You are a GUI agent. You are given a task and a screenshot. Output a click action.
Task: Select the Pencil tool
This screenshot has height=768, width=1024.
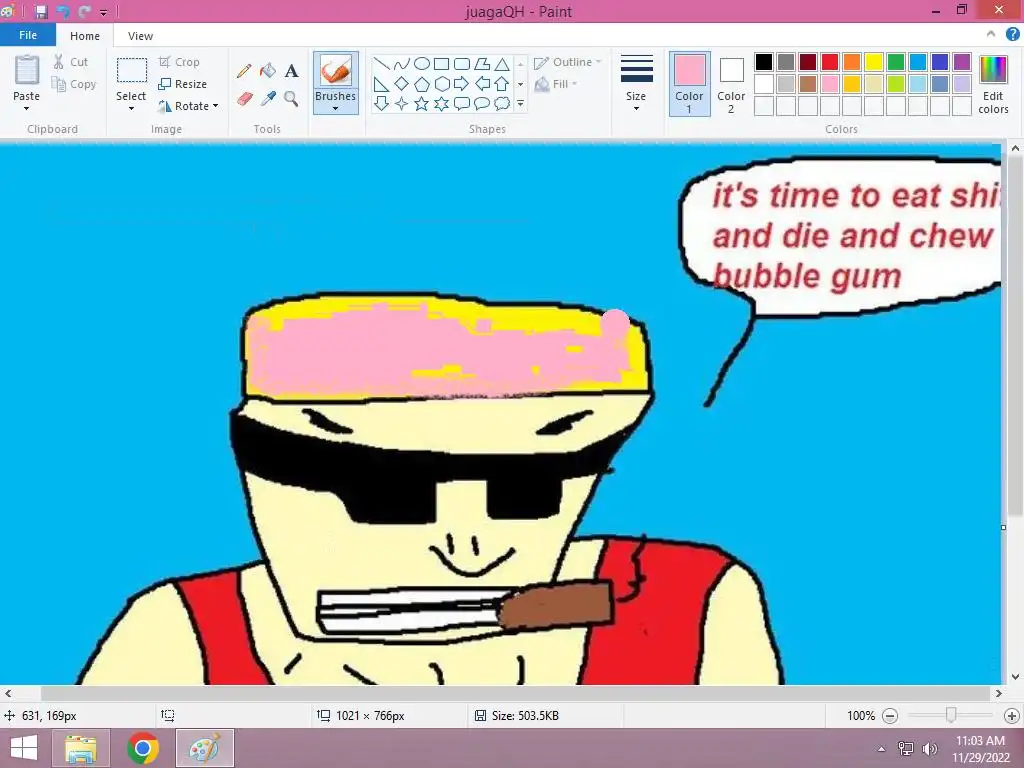(244, 71)
